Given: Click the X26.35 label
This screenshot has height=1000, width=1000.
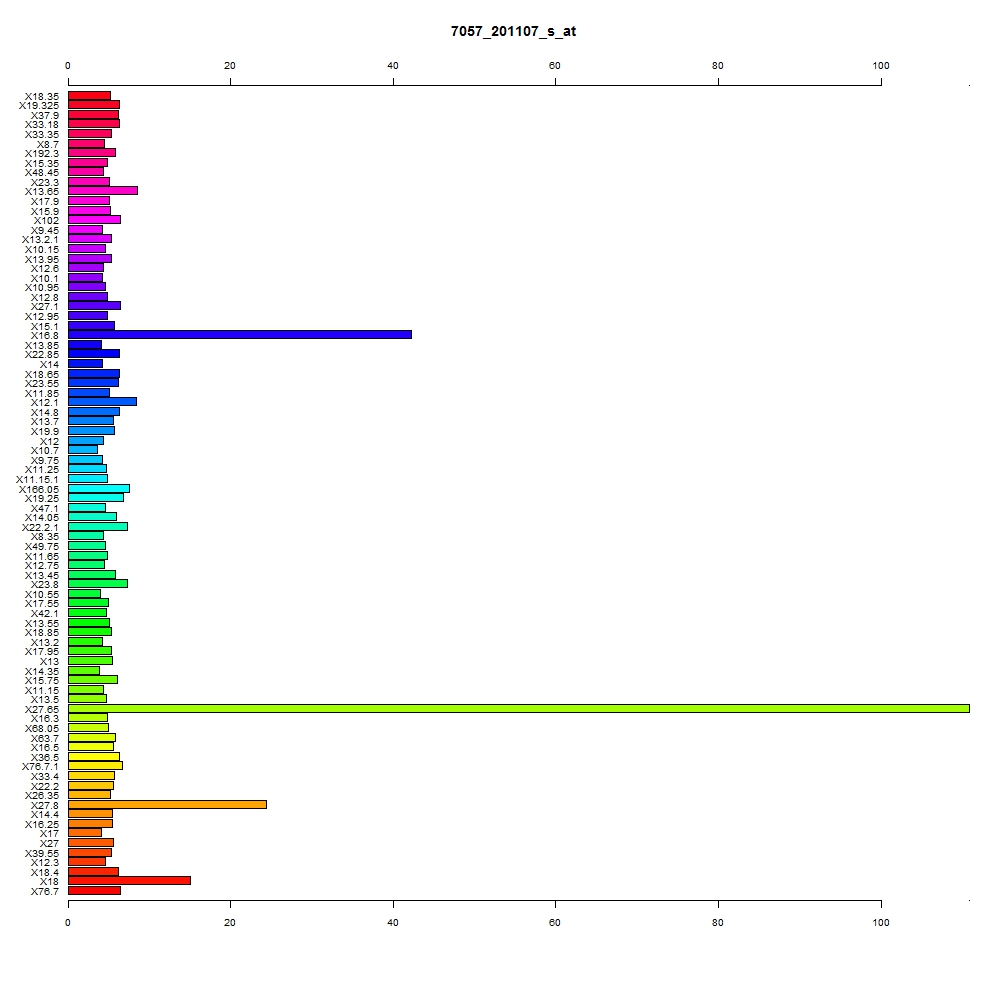Looking at the screenshot, I should [41, 795].
